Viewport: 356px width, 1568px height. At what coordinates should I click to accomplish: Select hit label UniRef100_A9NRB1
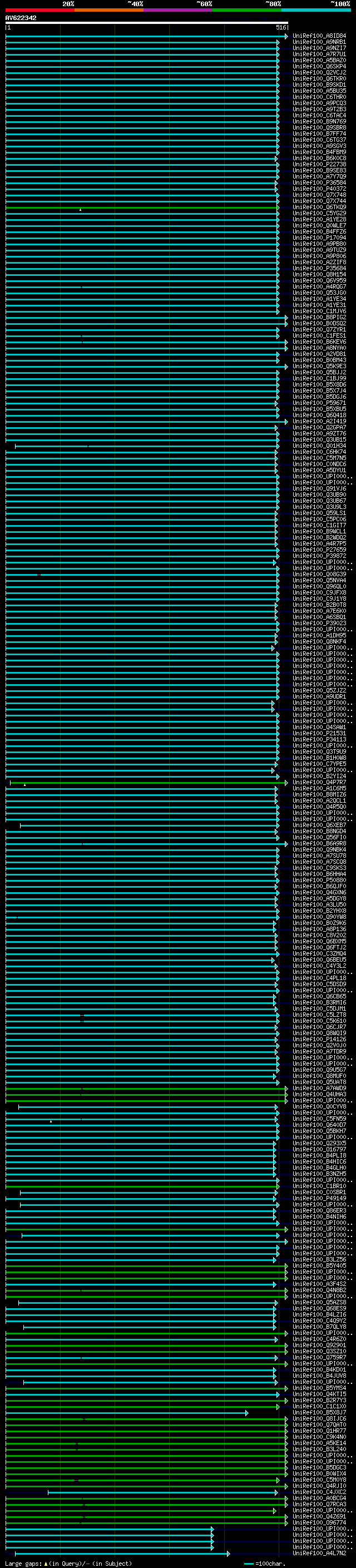pyautogui.click(x=319, y=42)
